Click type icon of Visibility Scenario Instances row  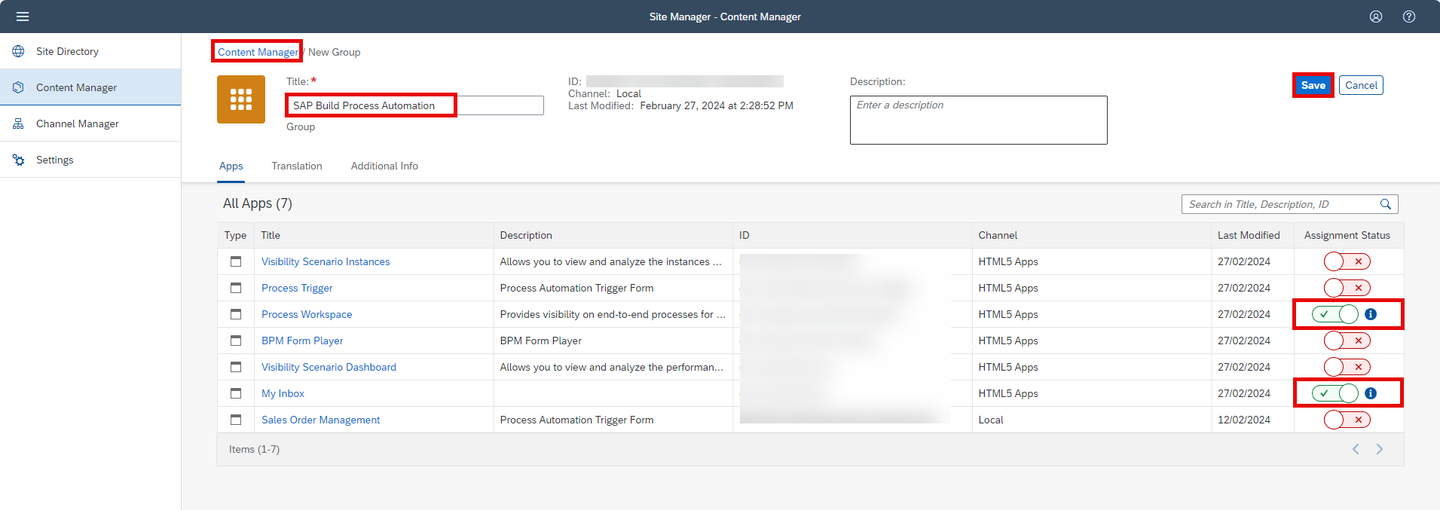tap(236, 261)
